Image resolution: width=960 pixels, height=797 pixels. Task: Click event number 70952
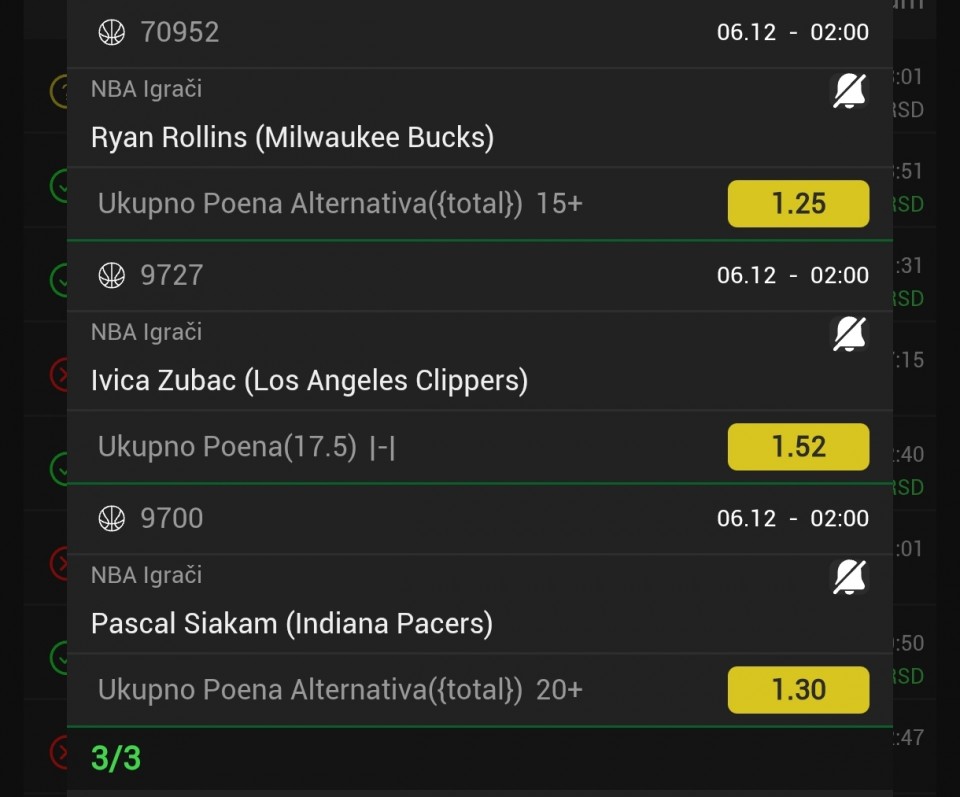tap(180, 32)
